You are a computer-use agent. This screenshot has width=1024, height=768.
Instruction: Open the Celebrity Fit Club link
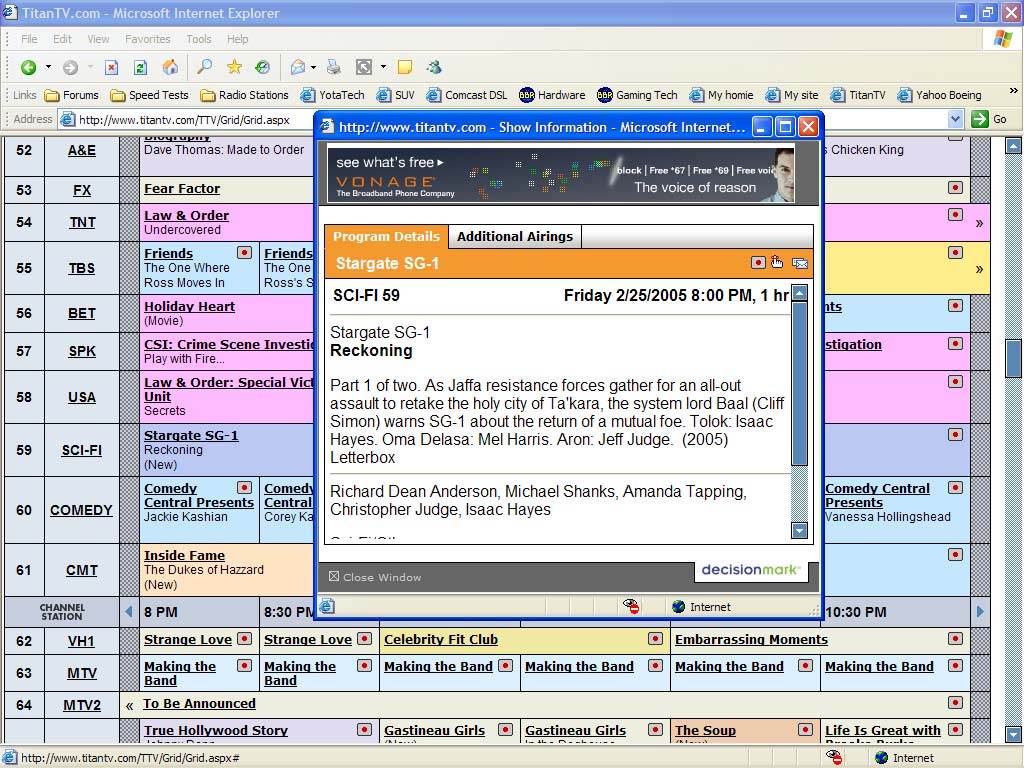pos(441,639)
